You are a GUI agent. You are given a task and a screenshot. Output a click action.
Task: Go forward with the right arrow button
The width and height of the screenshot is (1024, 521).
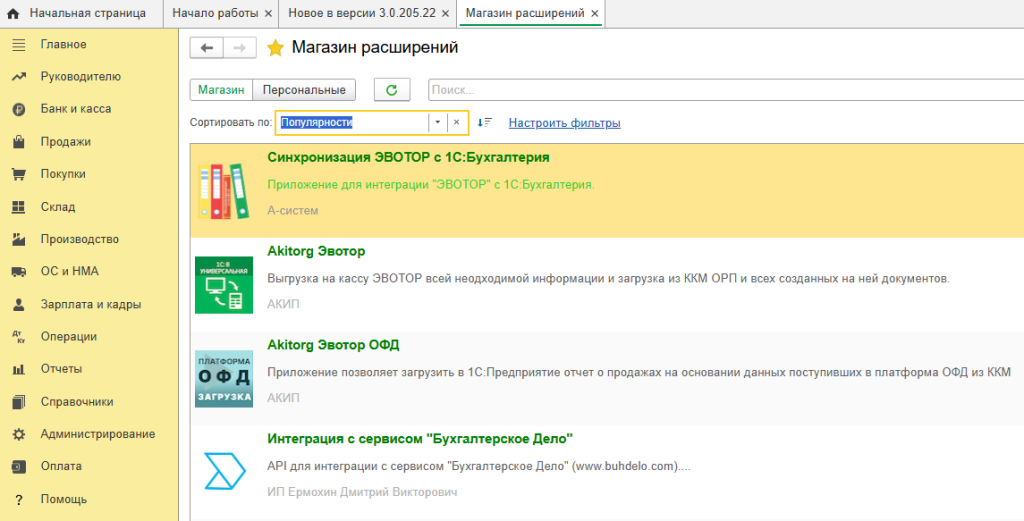point(239,48)
